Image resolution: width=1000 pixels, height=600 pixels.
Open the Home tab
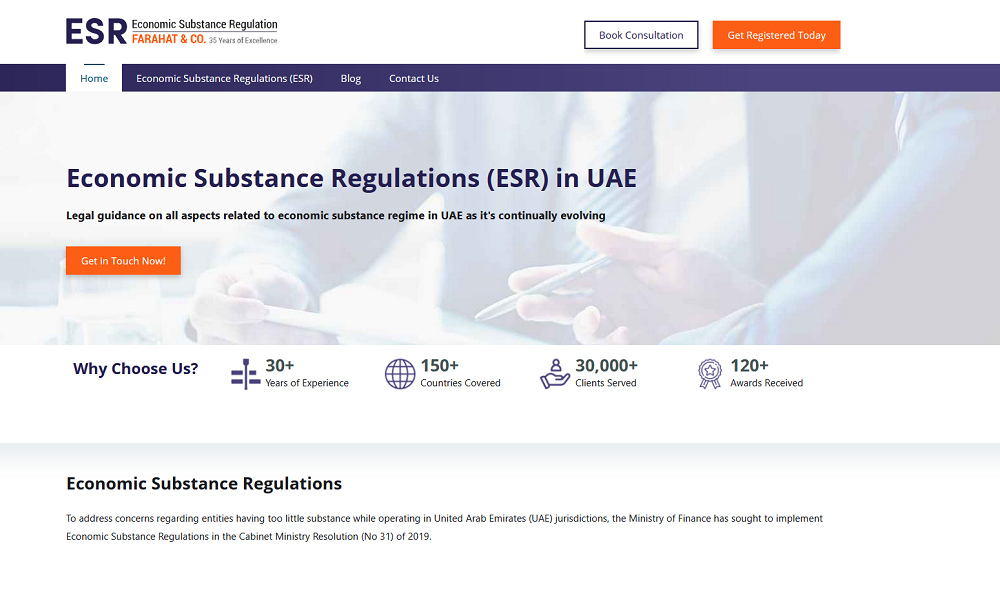(94, 78)
